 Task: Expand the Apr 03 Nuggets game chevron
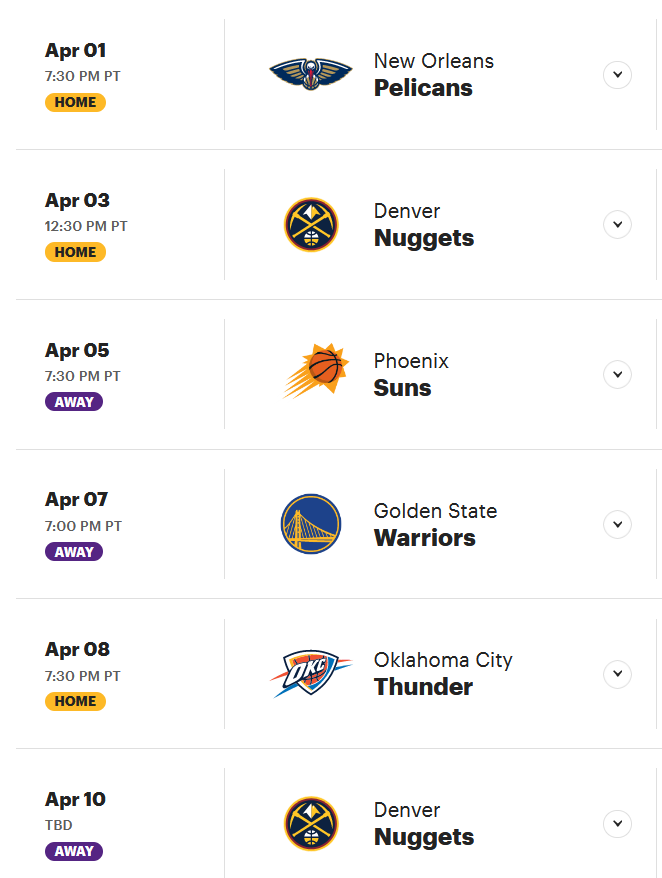click(x=617, y=225)
